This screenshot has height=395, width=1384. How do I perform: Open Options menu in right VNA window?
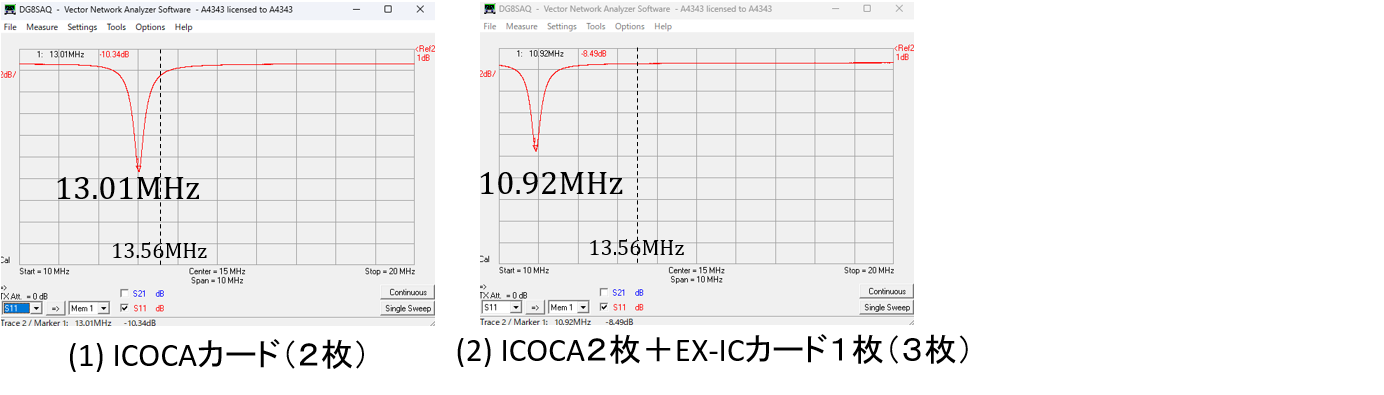pos(629,26)
